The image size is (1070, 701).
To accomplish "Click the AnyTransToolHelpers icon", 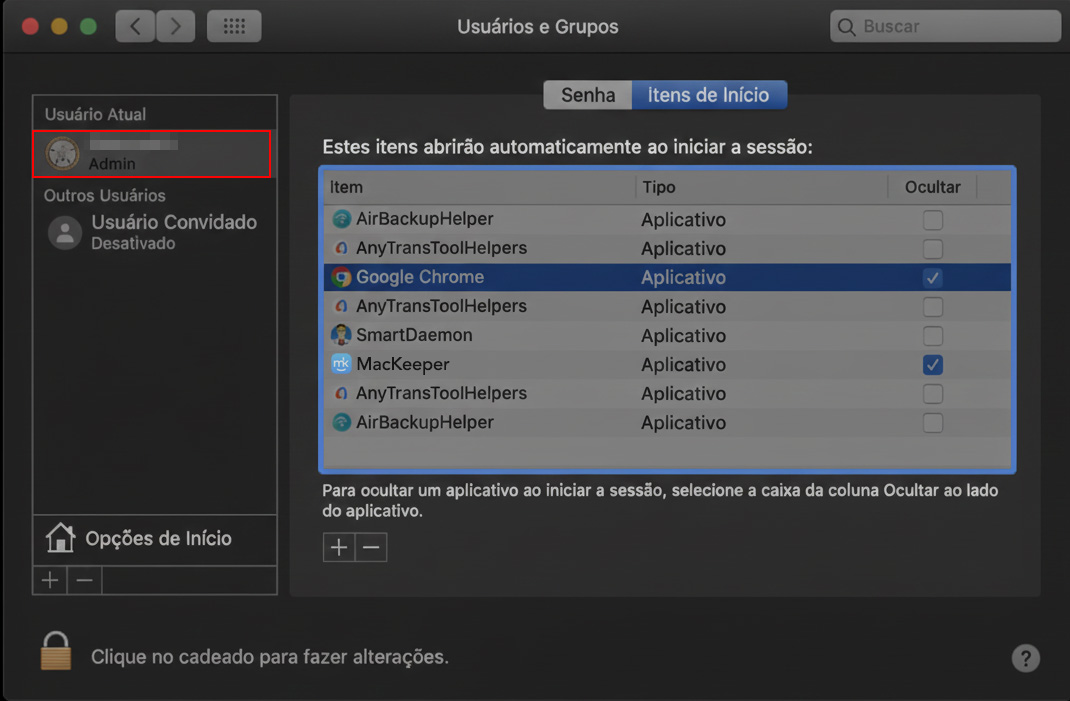I will 339,248.
